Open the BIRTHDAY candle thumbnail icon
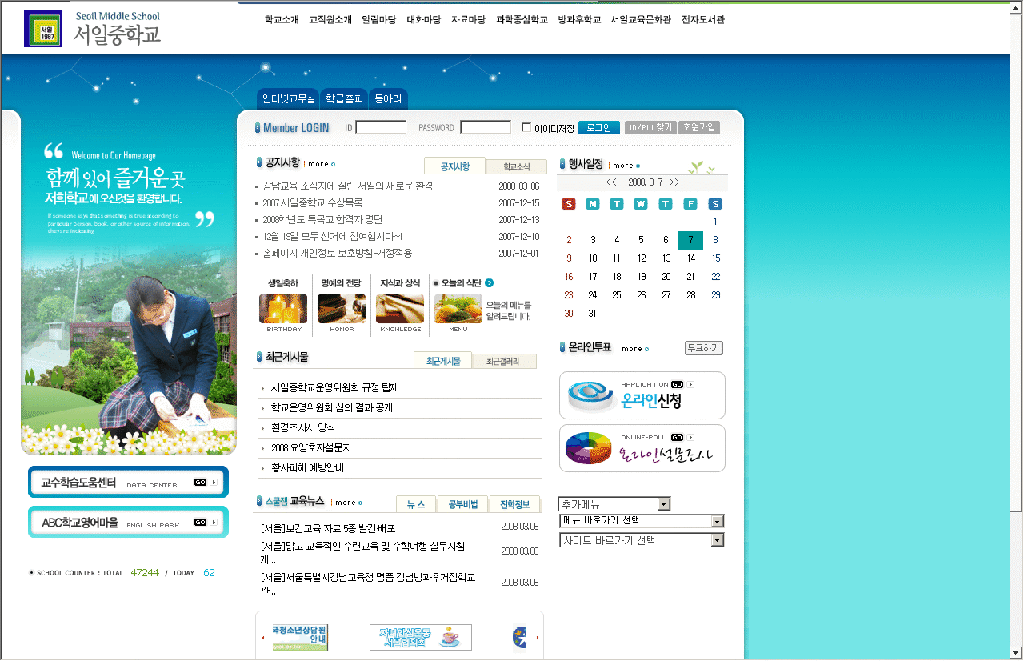The width and height of the screenshot is (1024, 661). 283,308
